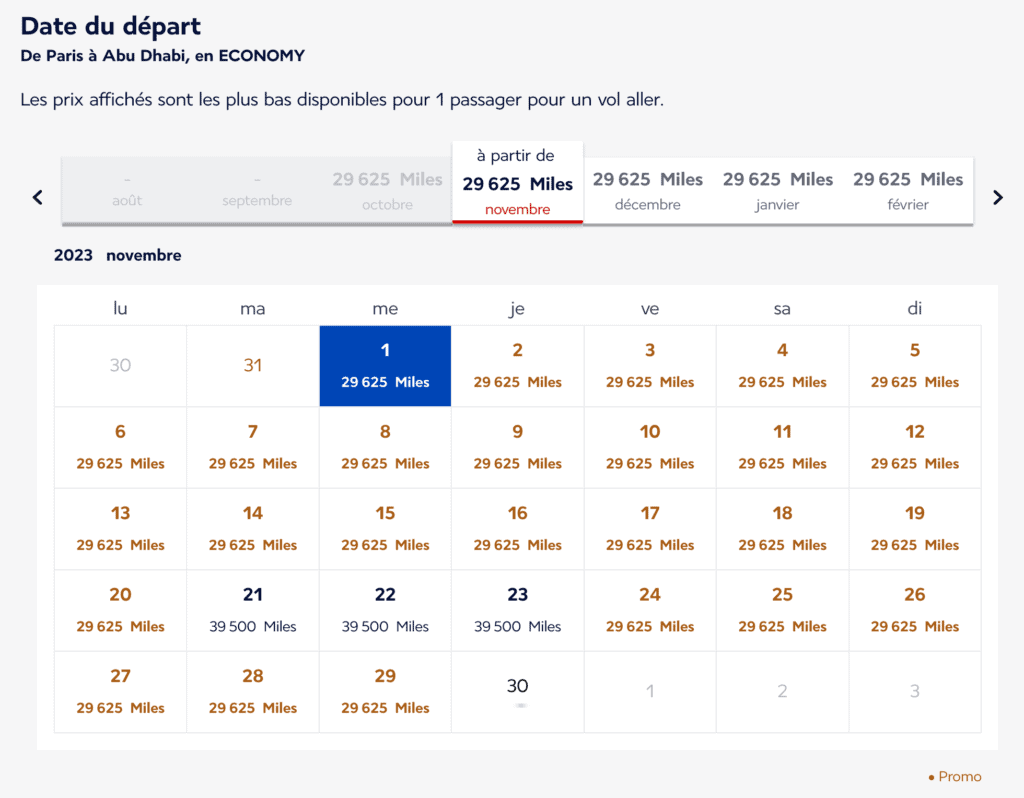The height and width of the screenshot is (798, 1024).
Task: Click November 30 calendar cell
Action: (517, 691)
